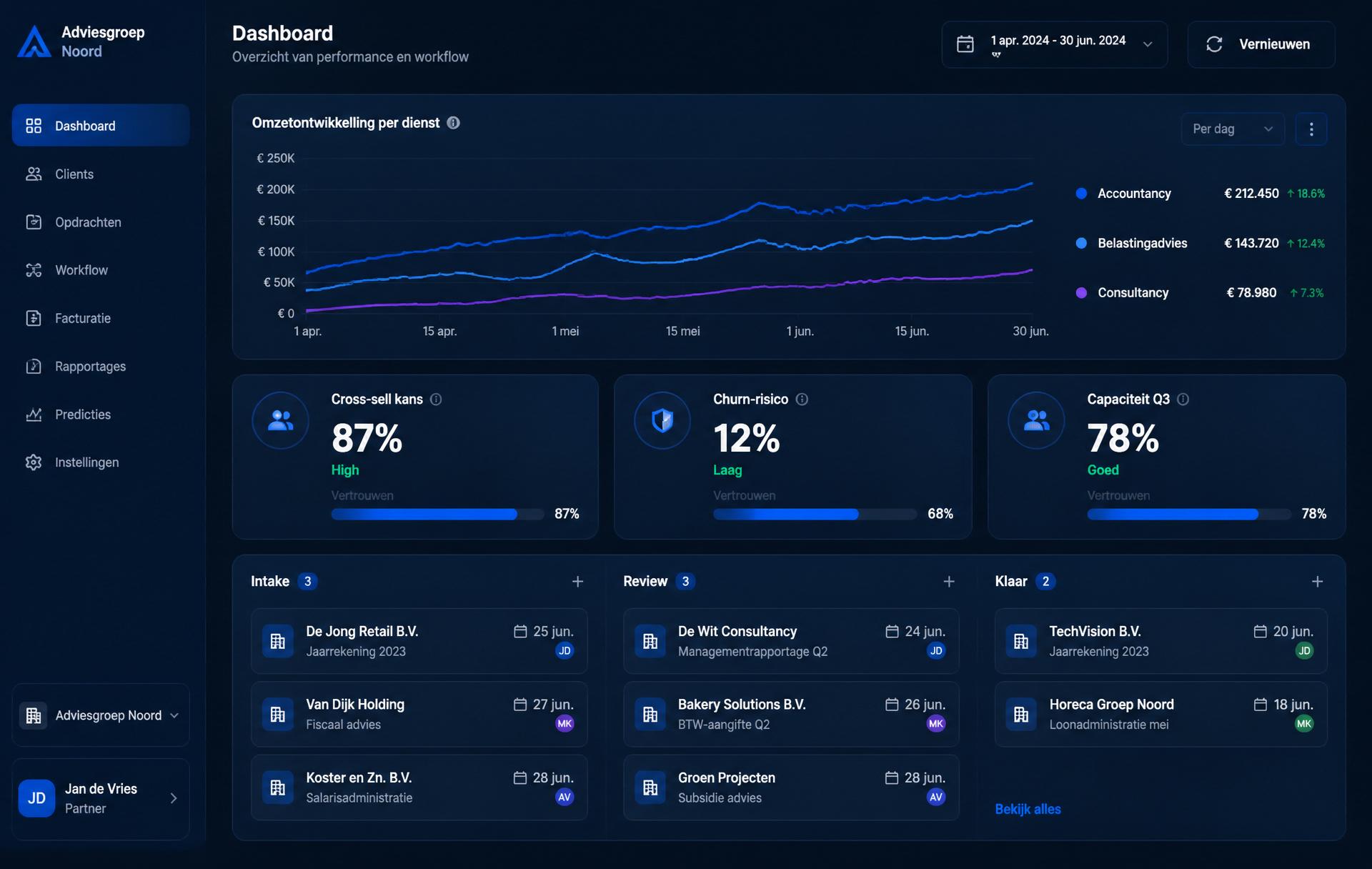Click the calendar icon in date range picker
The image size is (1372, 869).
click(965, 44)
